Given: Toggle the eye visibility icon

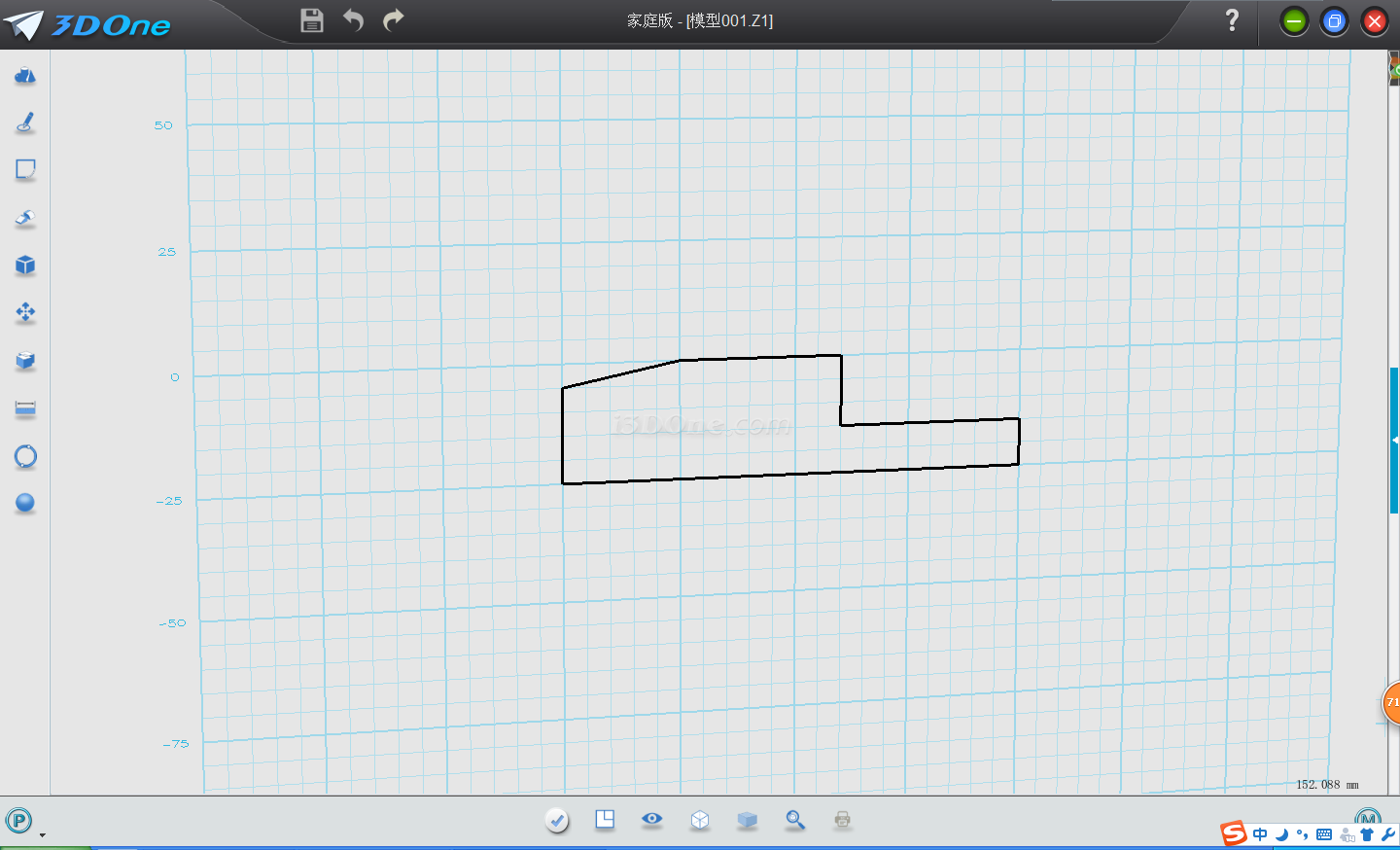Looking at the screenshot, I should (x=652, y=819).
